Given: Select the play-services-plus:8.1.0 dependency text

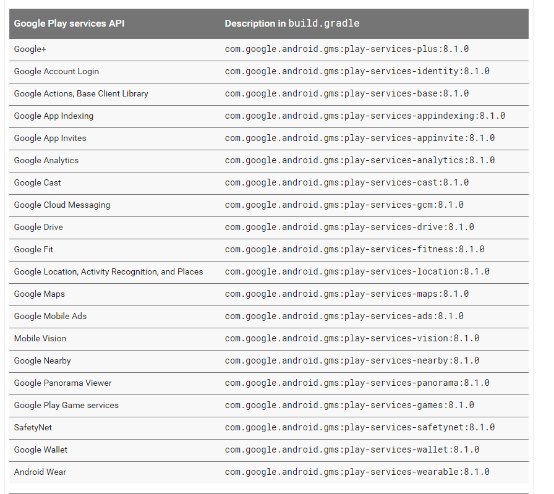Looking at the screenshot, I should (347, 49).
